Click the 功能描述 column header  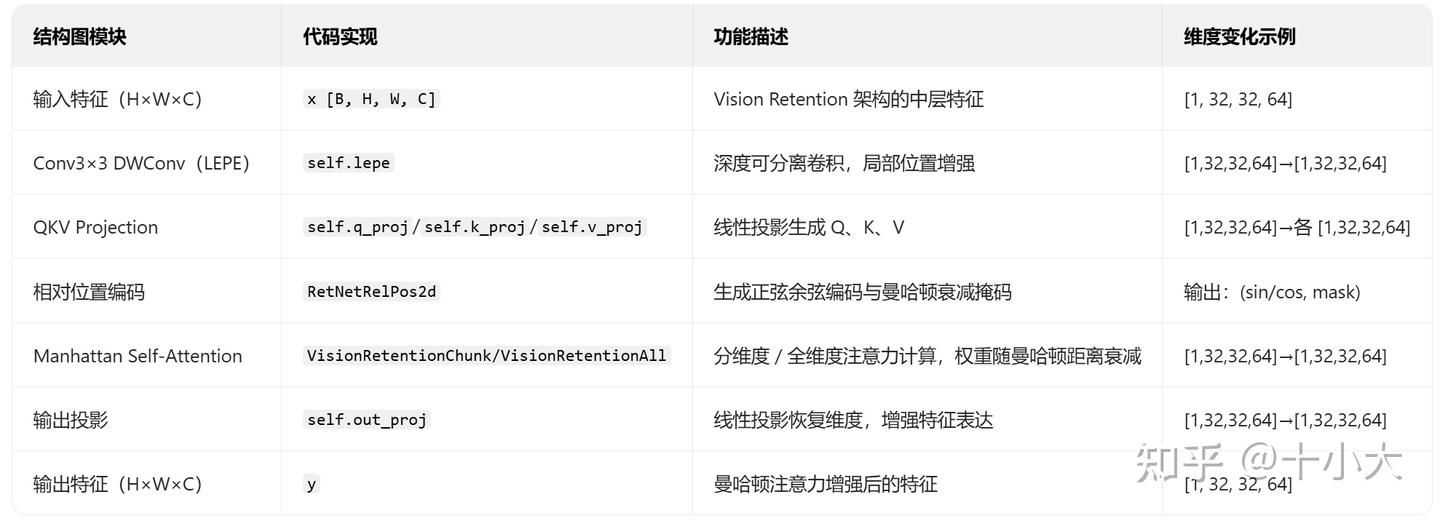(x=751, y=37)
